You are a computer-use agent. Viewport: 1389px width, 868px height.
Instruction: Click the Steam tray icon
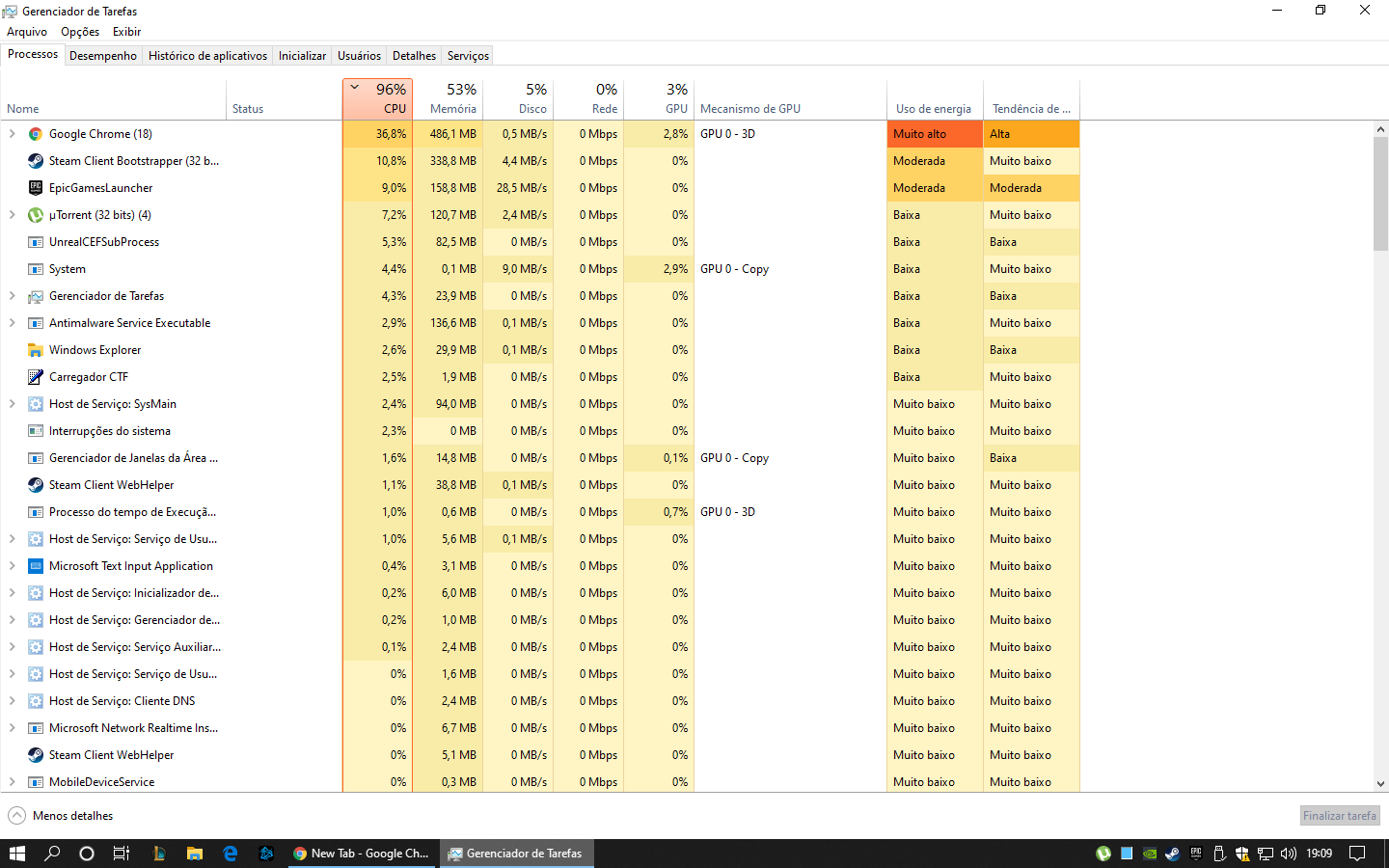(1173, 854)
